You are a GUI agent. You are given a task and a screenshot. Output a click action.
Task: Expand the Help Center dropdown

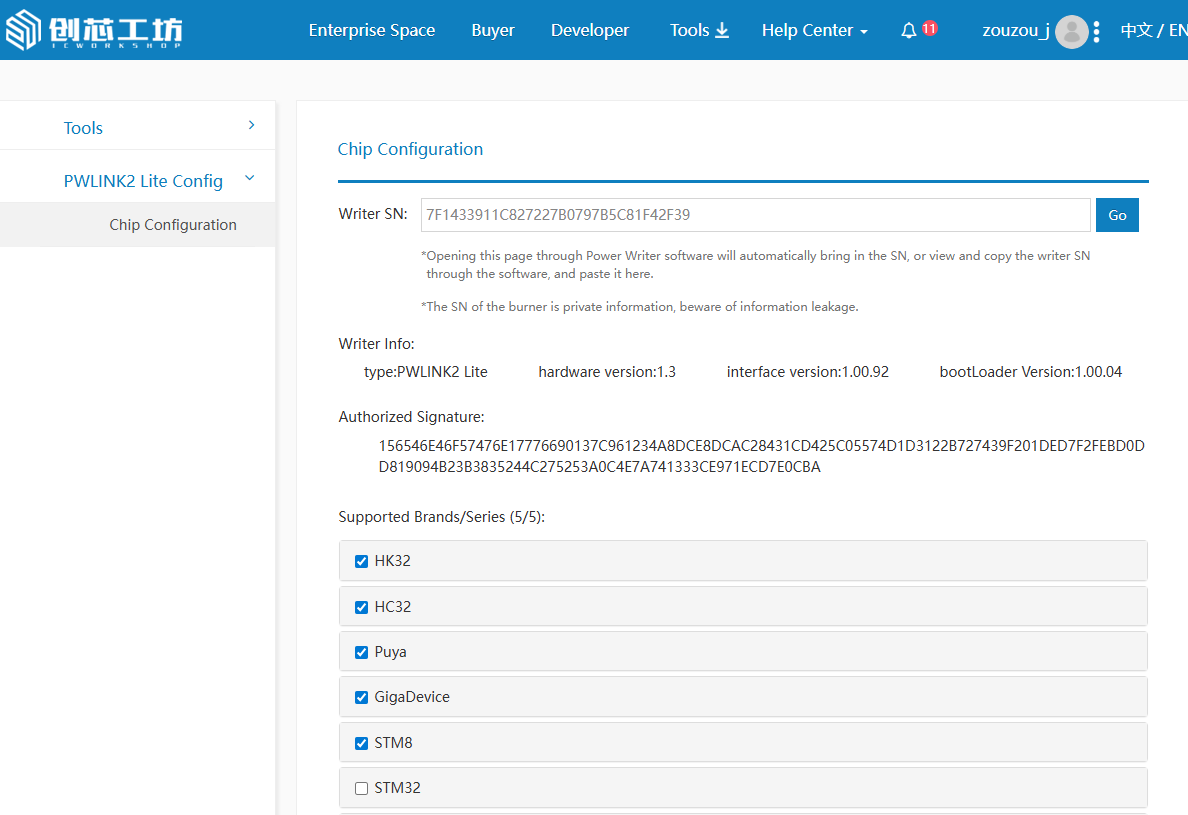point(814,31)
